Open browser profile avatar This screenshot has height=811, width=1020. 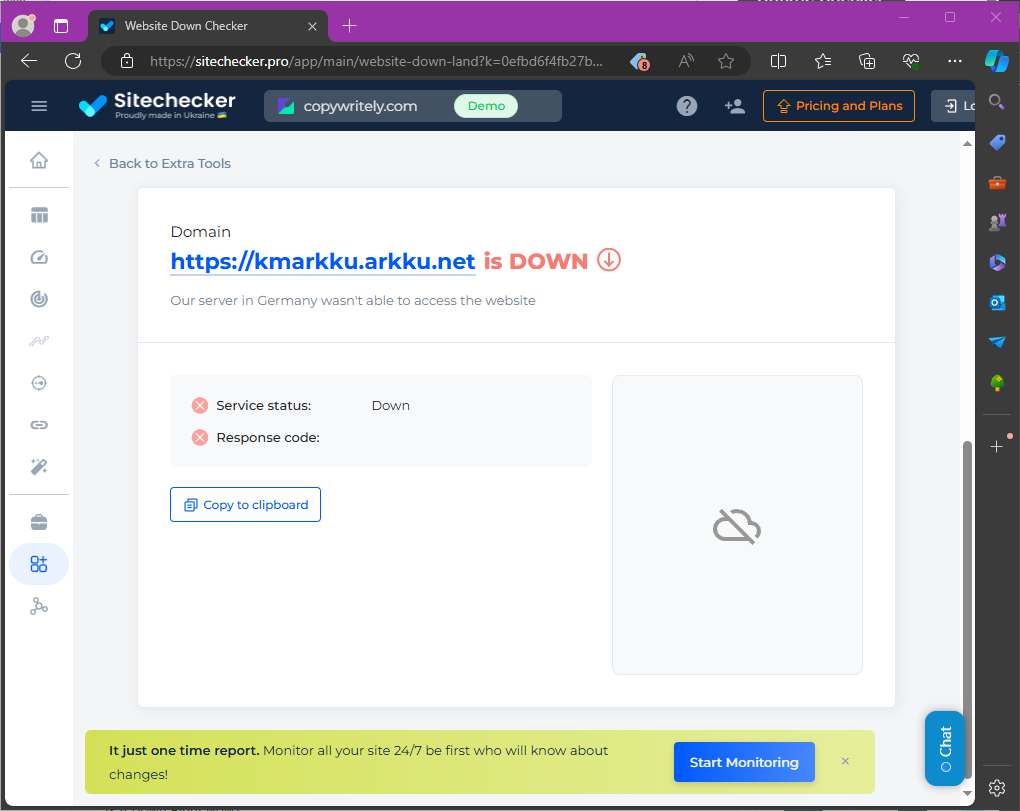tap(24, 25)
